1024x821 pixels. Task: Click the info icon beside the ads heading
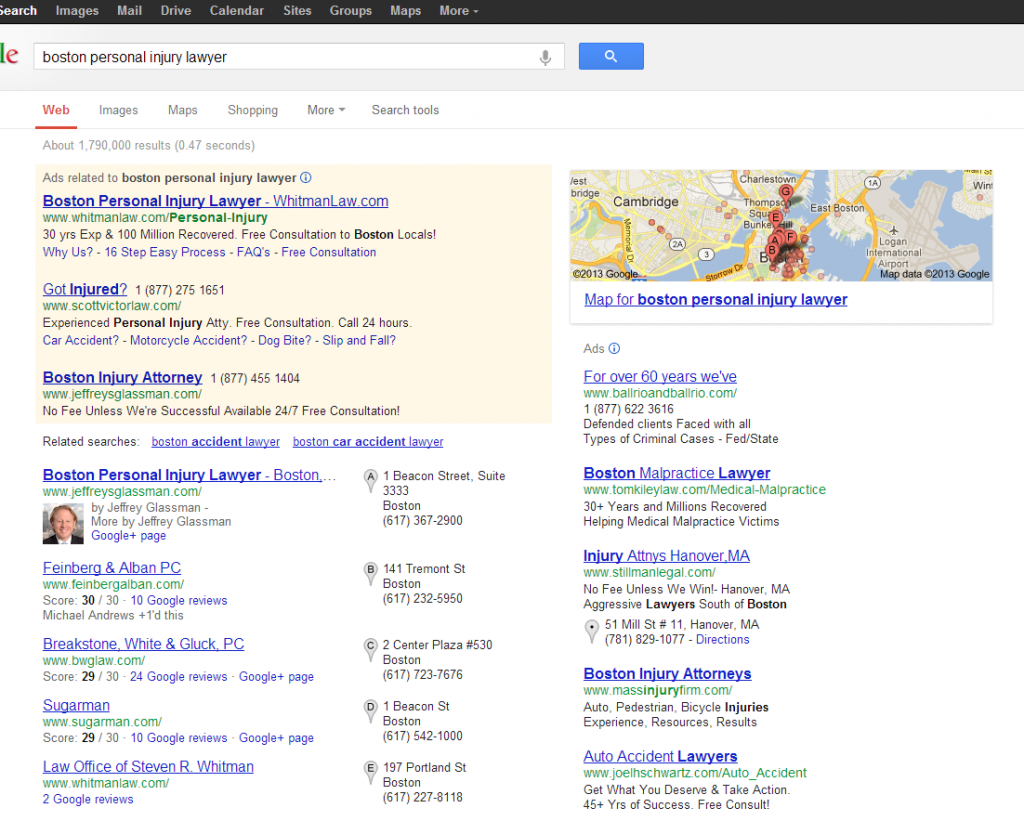[306, 178]
